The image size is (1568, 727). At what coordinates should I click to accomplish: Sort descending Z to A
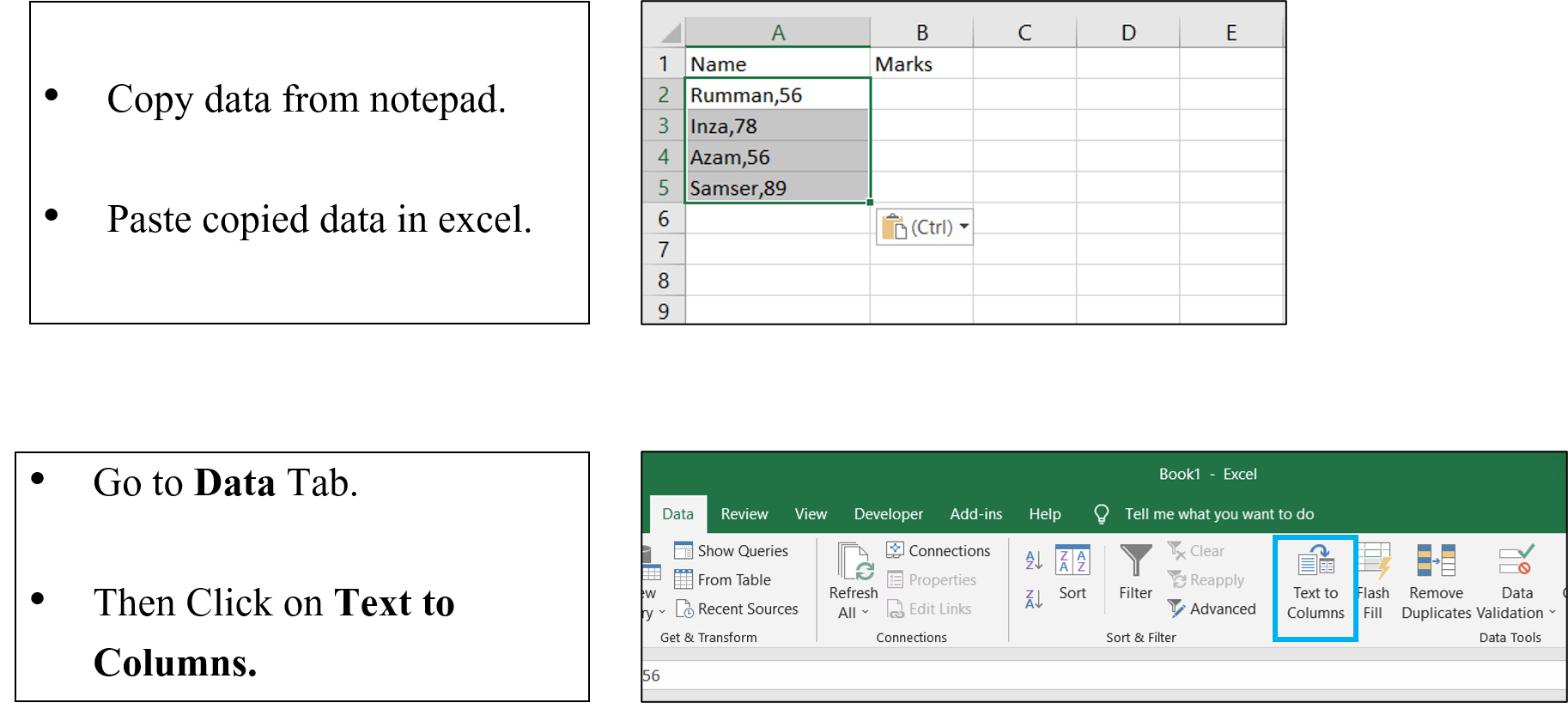pyautogui.click(x=1034, y=598)
